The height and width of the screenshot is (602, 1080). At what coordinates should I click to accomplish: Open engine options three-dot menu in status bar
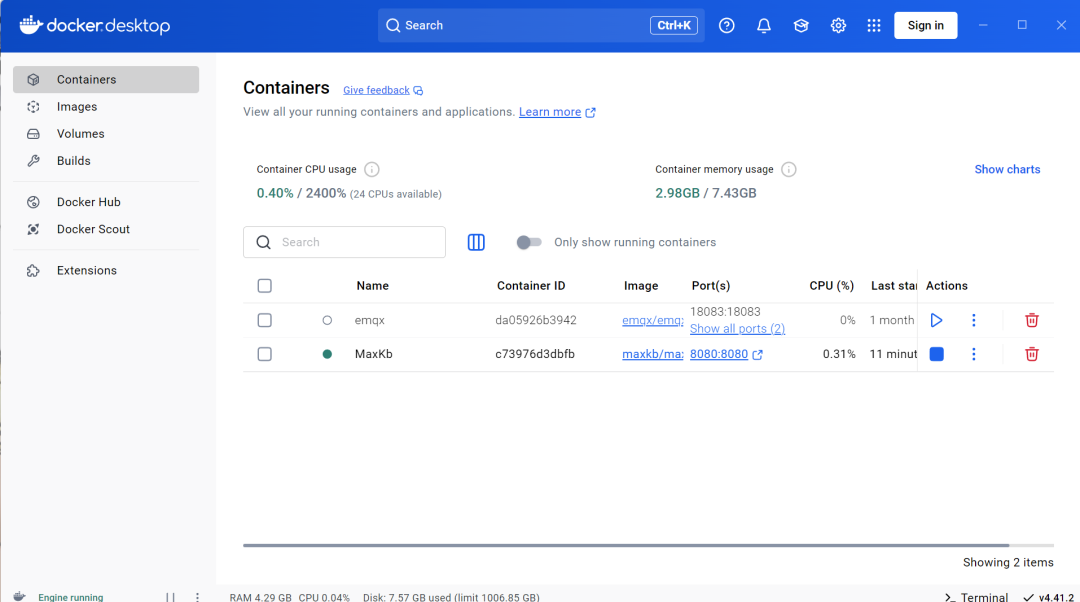pos(197,596)
